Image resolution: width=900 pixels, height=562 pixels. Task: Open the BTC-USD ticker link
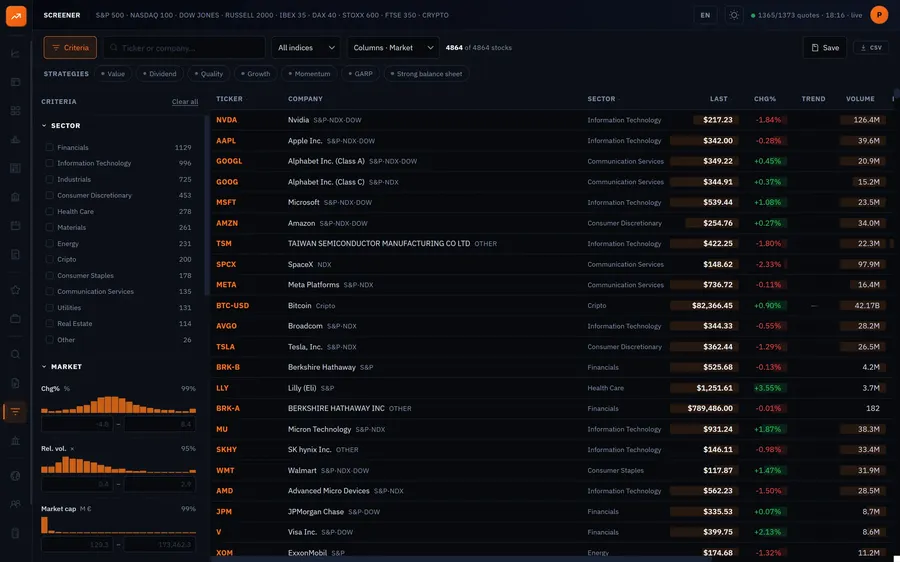click(232, 305)
